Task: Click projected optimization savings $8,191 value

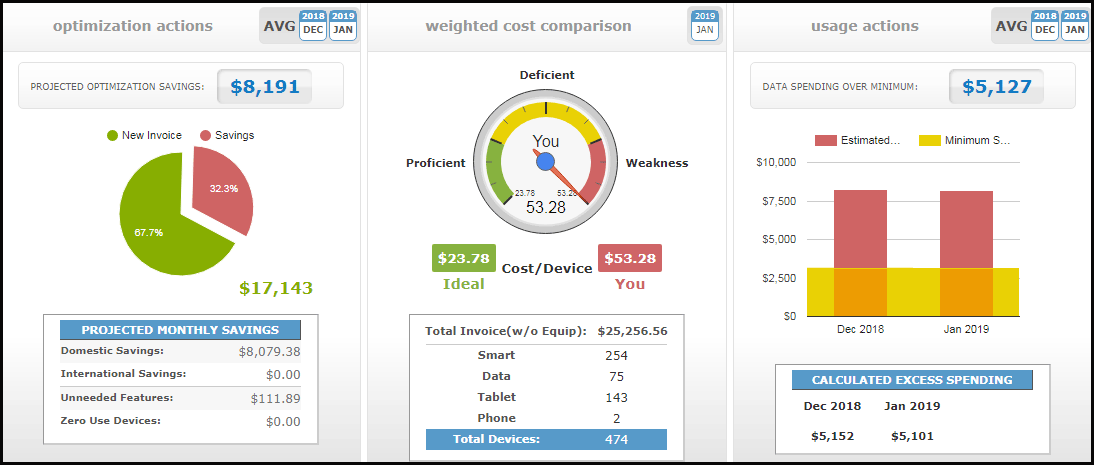Action: pyautogui.click(x=264, y=87)
